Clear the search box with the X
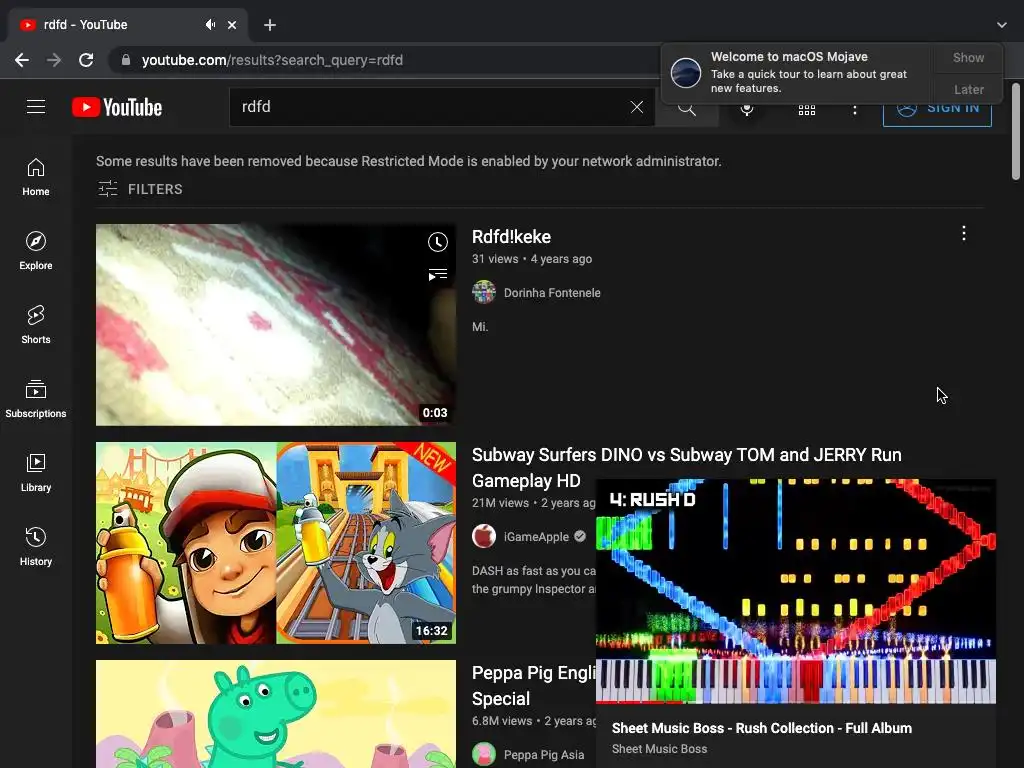 (637, 107)
